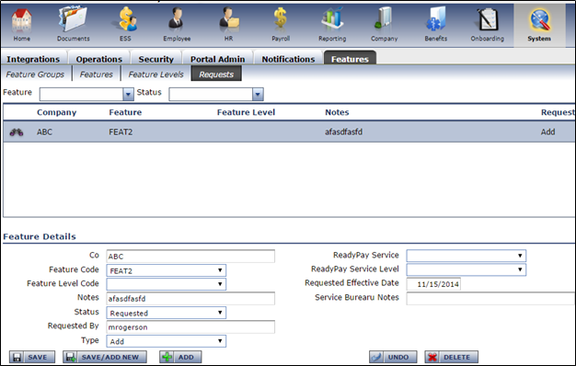Image resolution: width=576 pixels, height=366 pixels.
Task: Switch to the Notifications tab
Action: tap(288, 59)
